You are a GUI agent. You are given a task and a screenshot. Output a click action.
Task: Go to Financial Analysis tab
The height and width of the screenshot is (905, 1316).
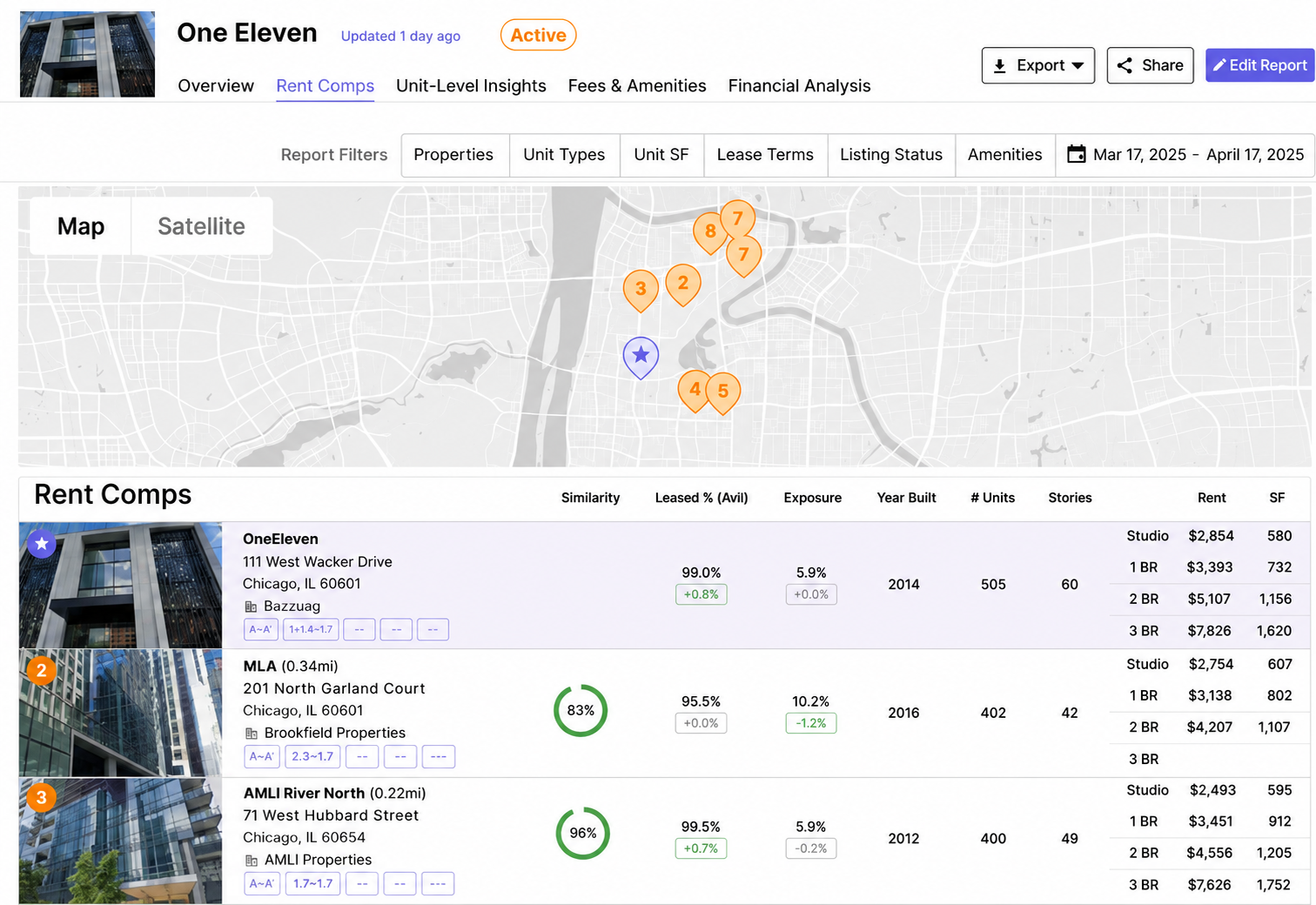coord(799,86)
